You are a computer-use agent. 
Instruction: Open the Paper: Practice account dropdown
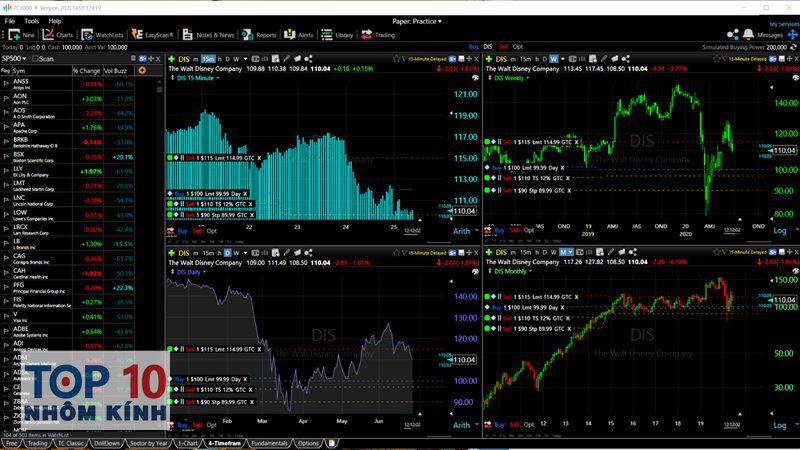417,21
